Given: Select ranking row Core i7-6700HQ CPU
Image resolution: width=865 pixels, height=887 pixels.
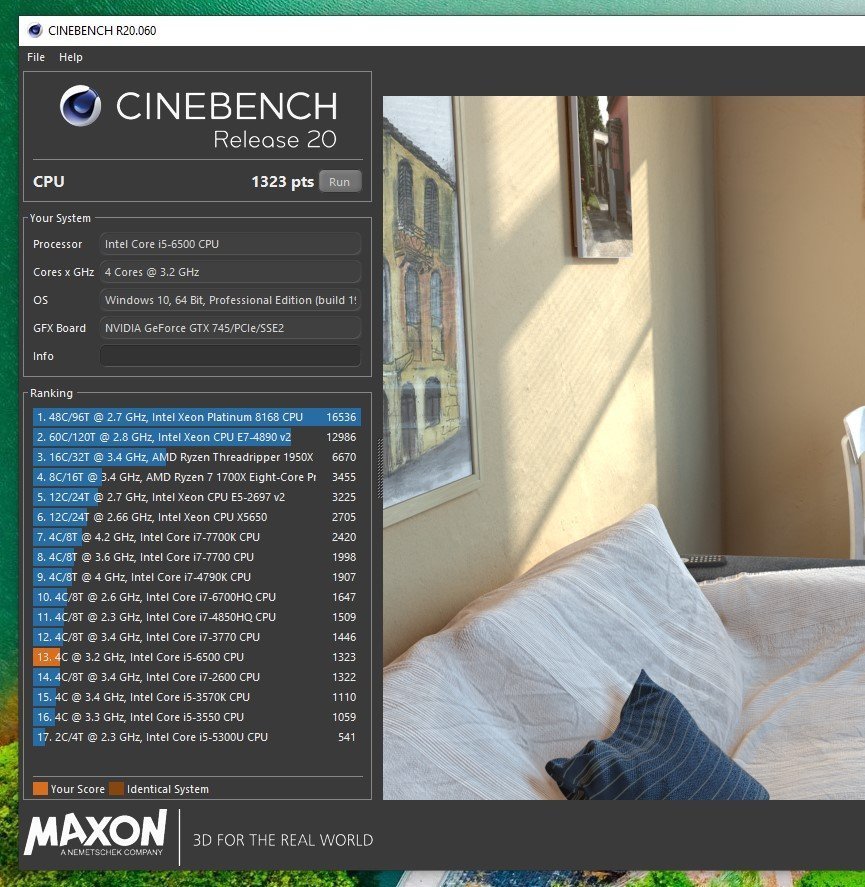Looking at the screenshot, I should [x=197, y=597].
